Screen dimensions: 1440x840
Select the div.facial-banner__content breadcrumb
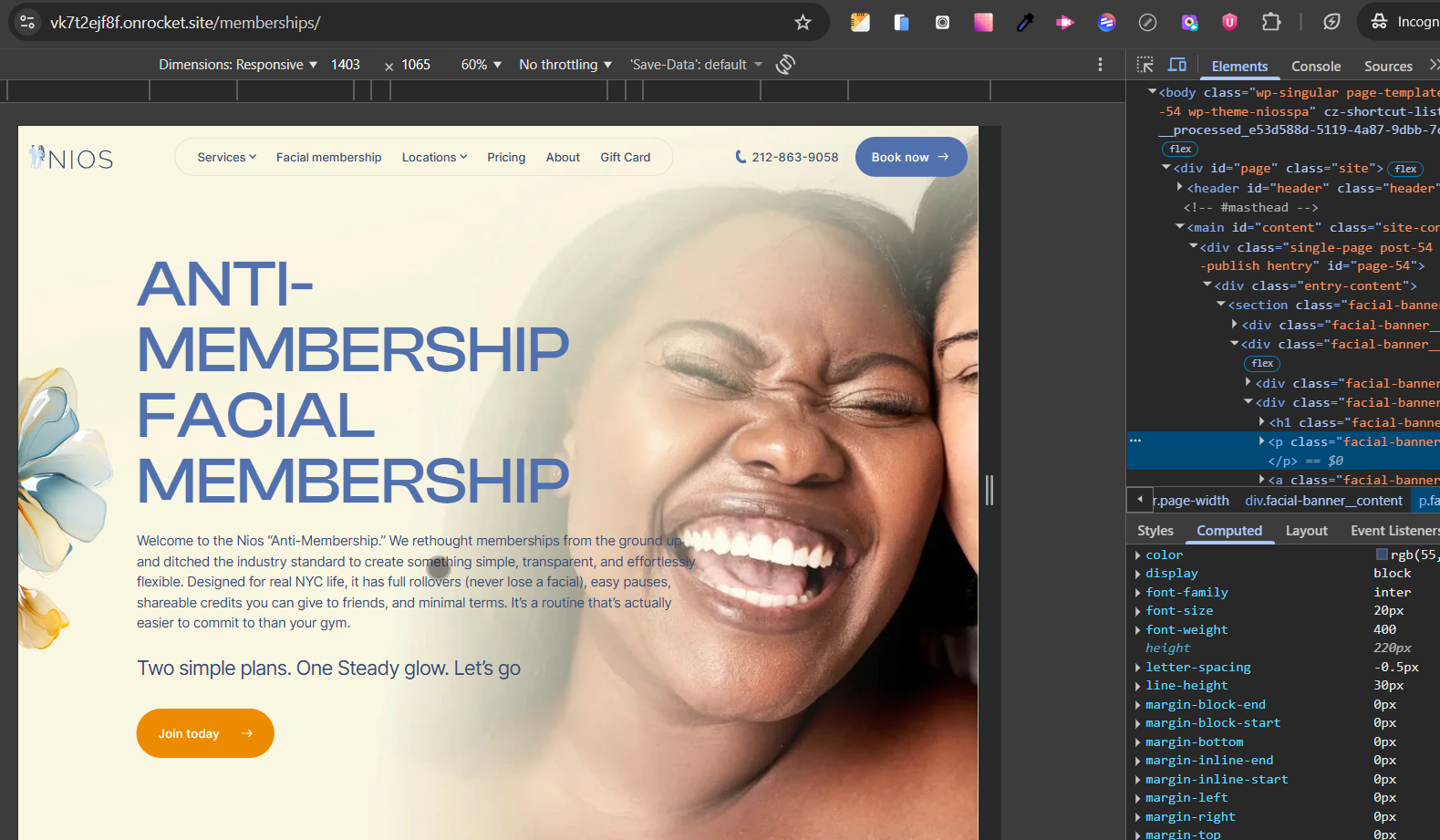click(1323, 501)
